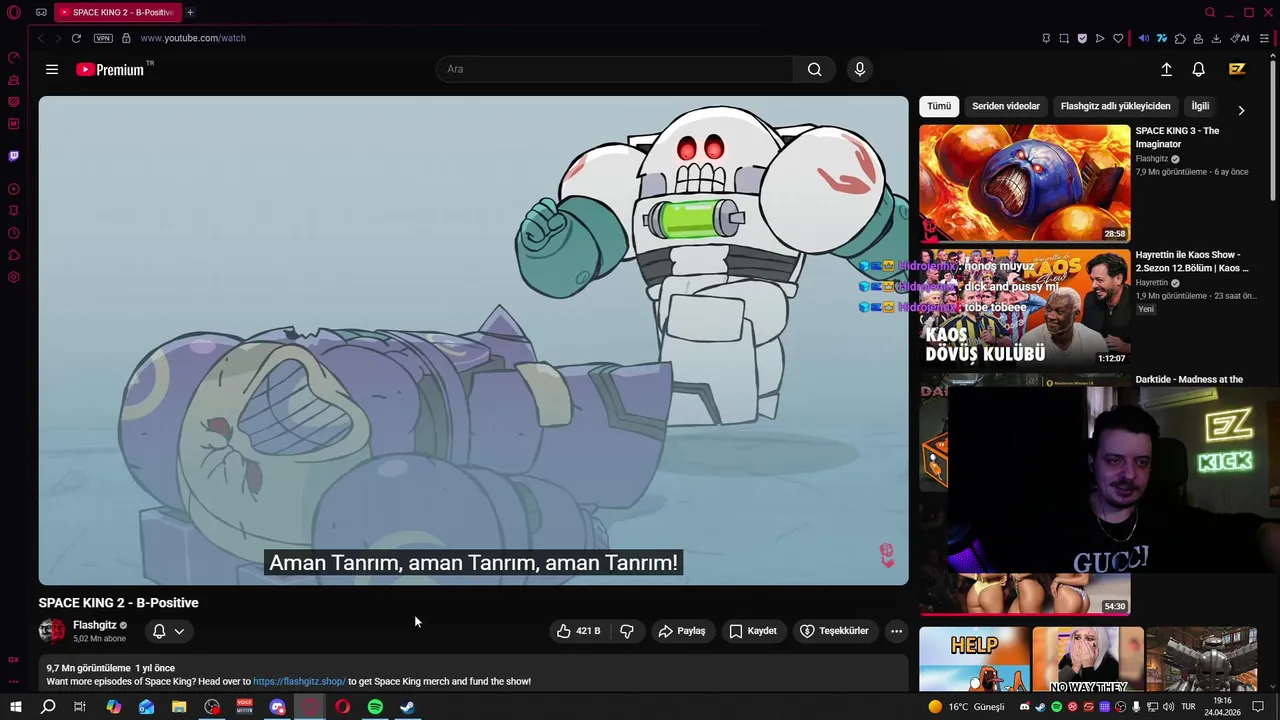1280x720 pixels.
Task: Open the 16°C Güneşli weather widget
Action: (965, 707)
